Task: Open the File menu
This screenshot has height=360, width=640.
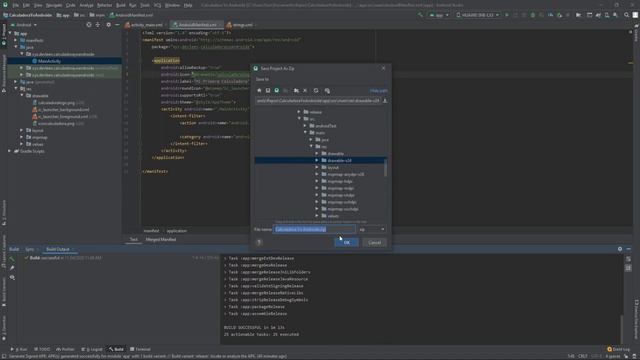Action: pyautogui.click(x=16, y=5)
